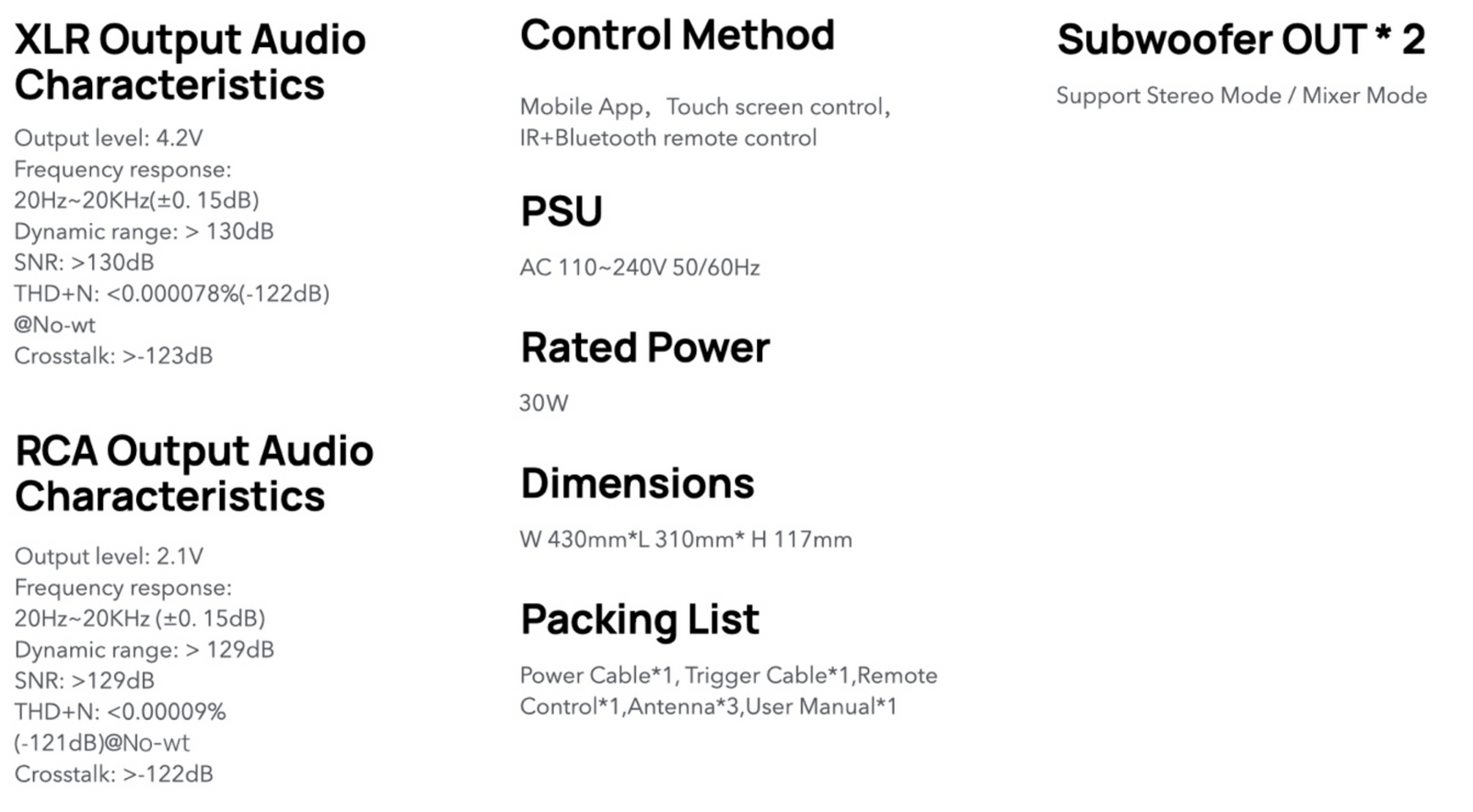Click the Control Method heading
This screenshot has width=1473, height=812.
point(678,36)
